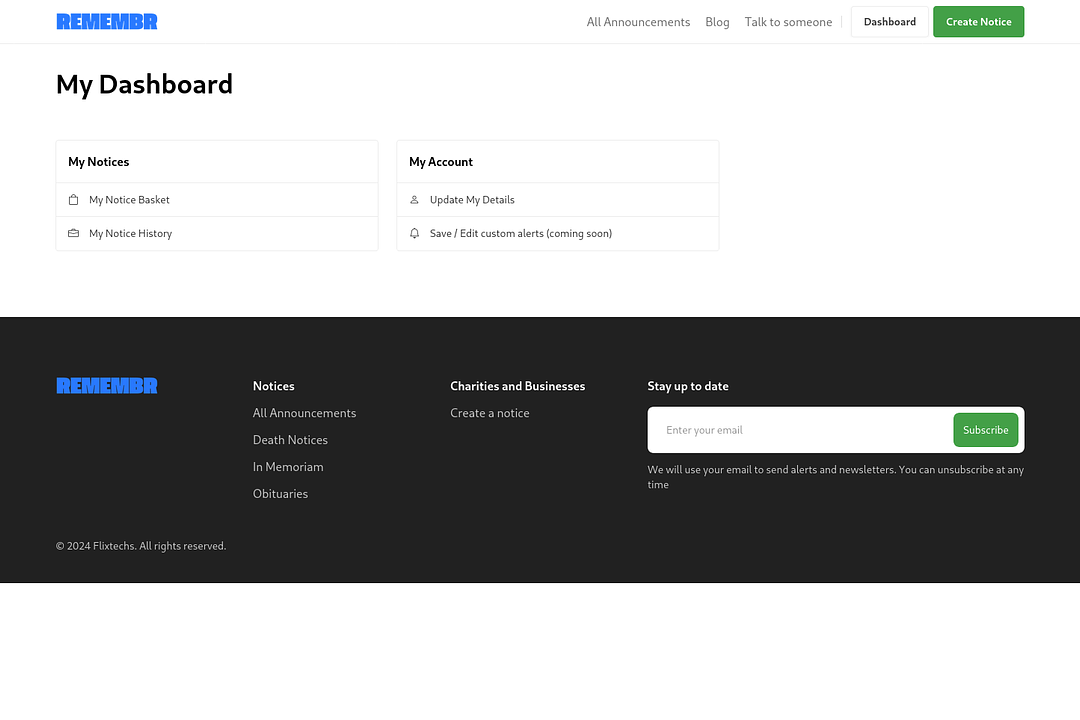Open the Update My Details link
Image resolution: width=1080 pixels, height=720 pixels.
(472, 200)
